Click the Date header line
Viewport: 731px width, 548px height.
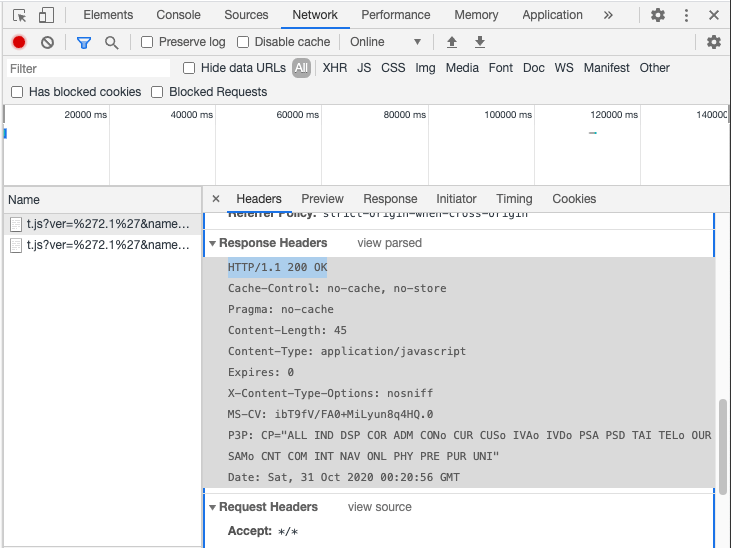point(344,477)
